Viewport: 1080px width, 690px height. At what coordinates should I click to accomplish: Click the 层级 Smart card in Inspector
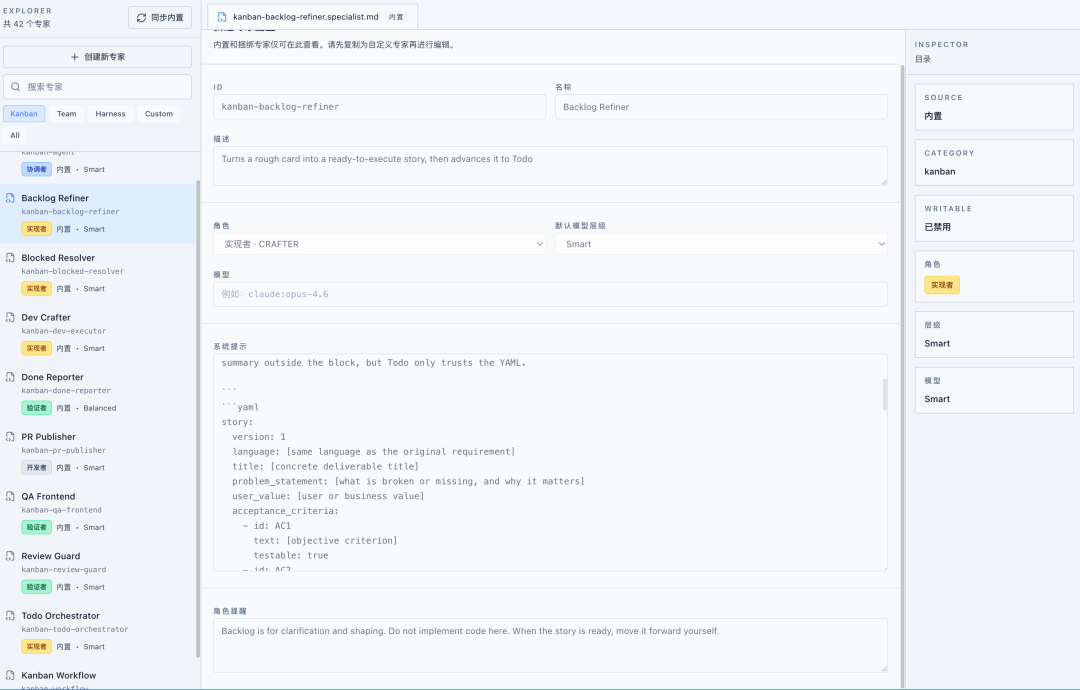[994, 334]
